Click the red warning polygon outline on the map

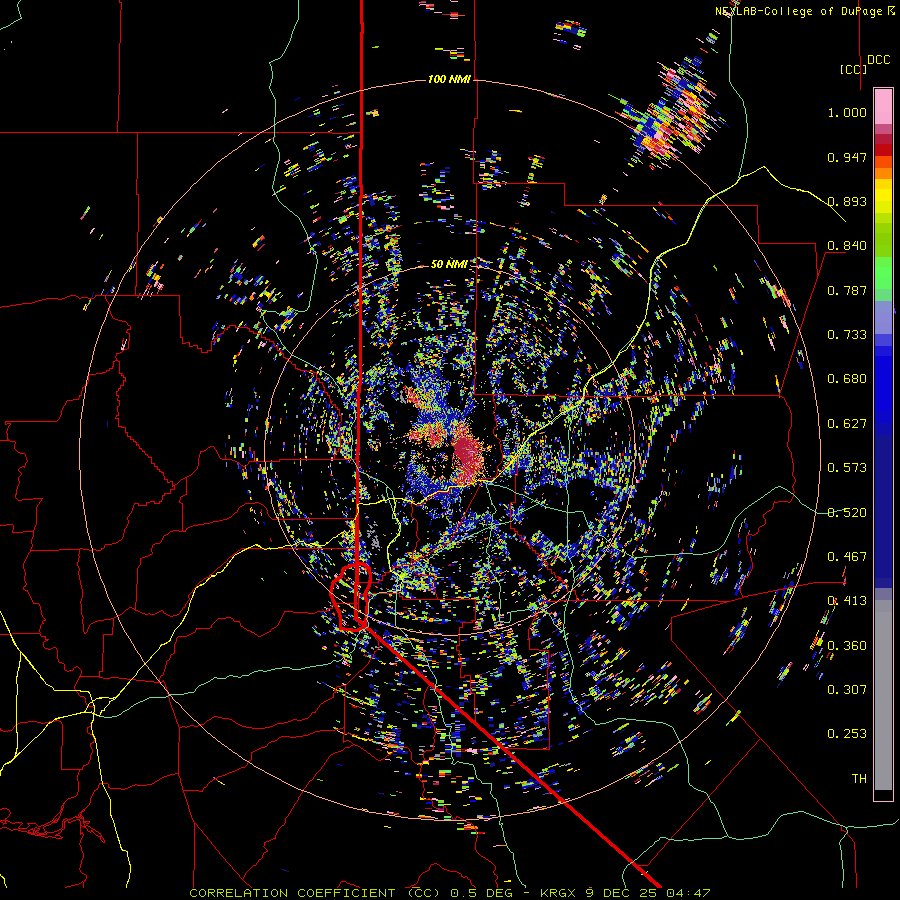[x=351, y=597]
